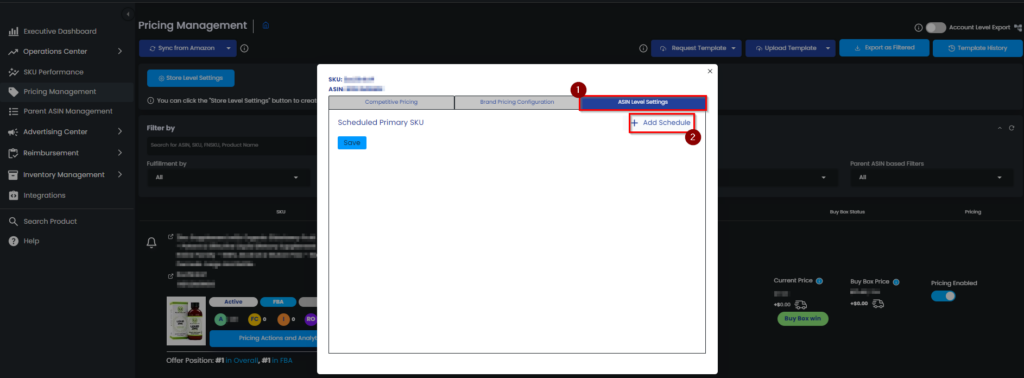The height and width of the screenshot is (378, 1024).
Task: Click Add Schedule in the dialog
Action: [661, 123]
